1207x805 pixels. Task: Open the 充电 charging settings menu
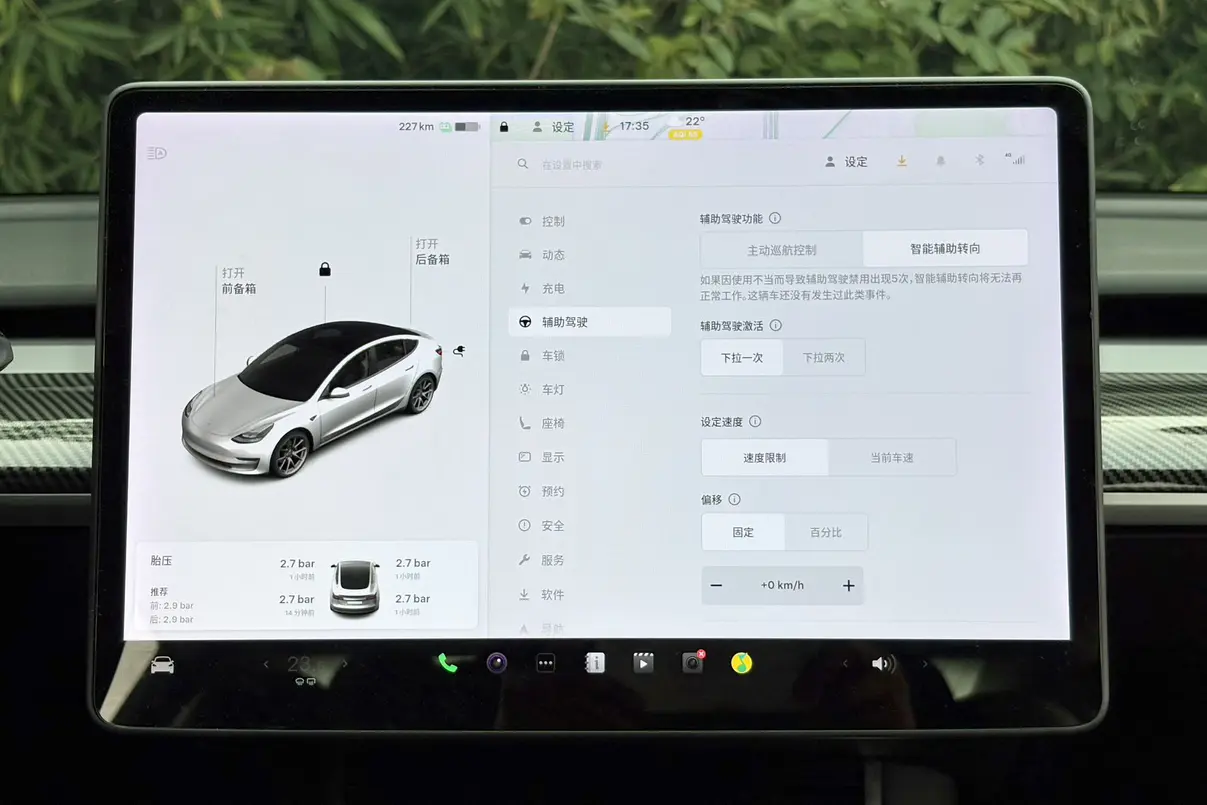(x=553, y=288)
